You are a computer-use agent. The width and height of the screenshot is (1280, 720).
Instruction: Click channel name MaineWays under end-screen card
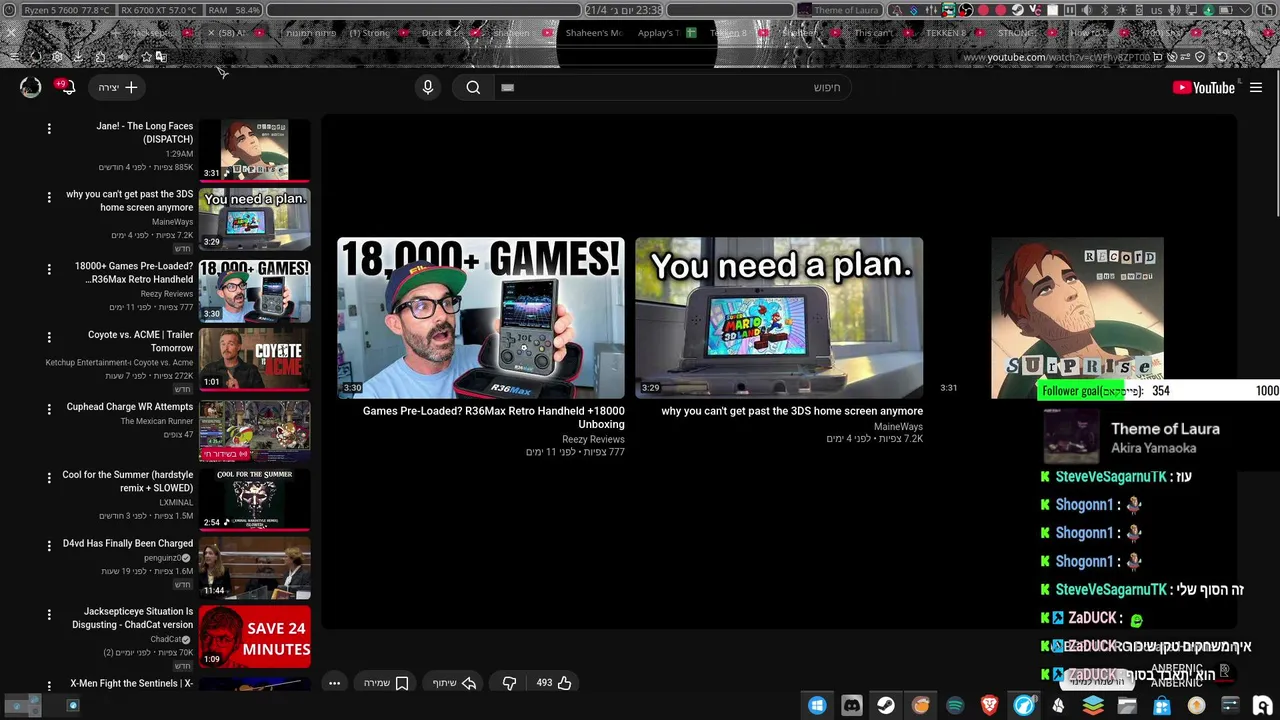coord(898,427)
